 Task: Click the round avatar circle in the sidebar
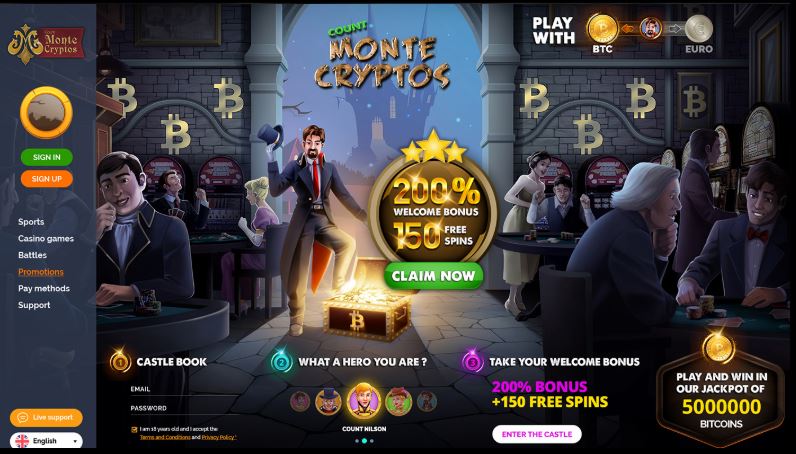(46, 113)
